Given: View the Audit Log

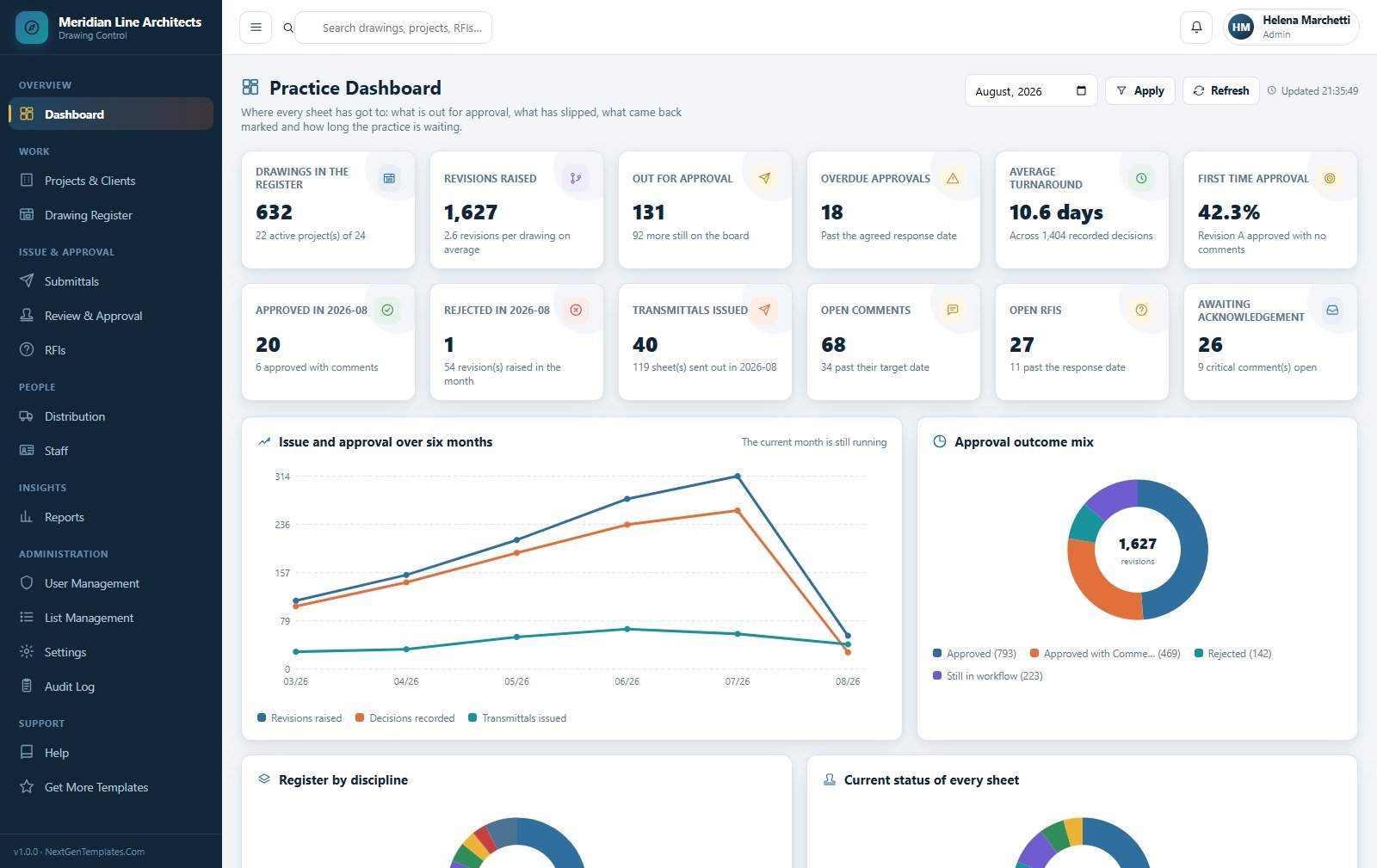Looking at the screenshot, I should [111, 686].
